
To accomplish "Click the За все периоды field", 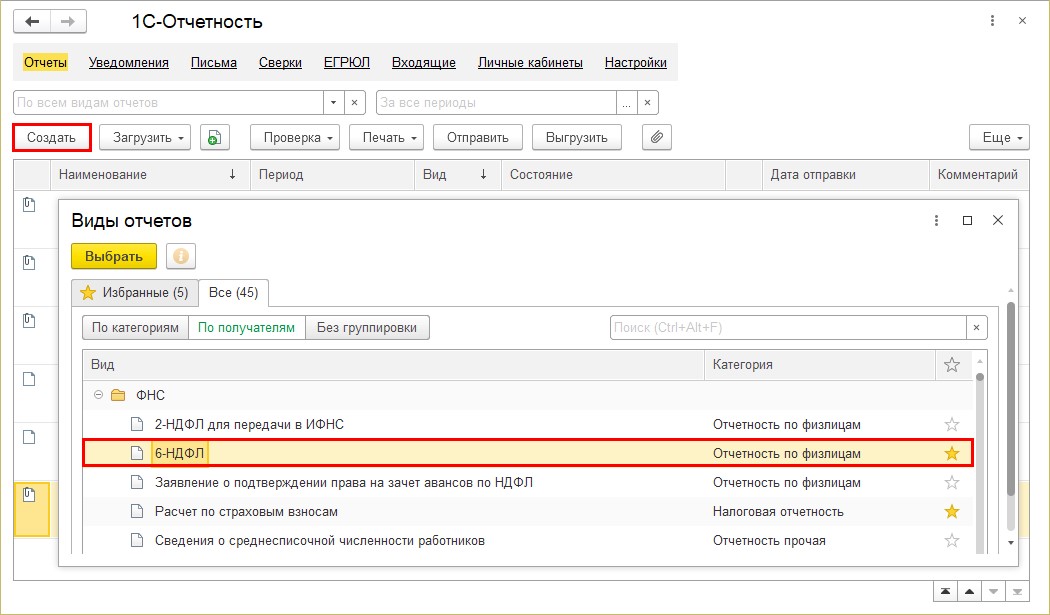I will [496, 102].
